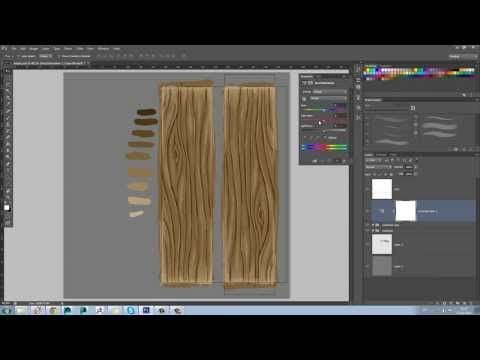
Task: Enable the Show Transform Controls checkbox
Action: (x=60, y=56)
